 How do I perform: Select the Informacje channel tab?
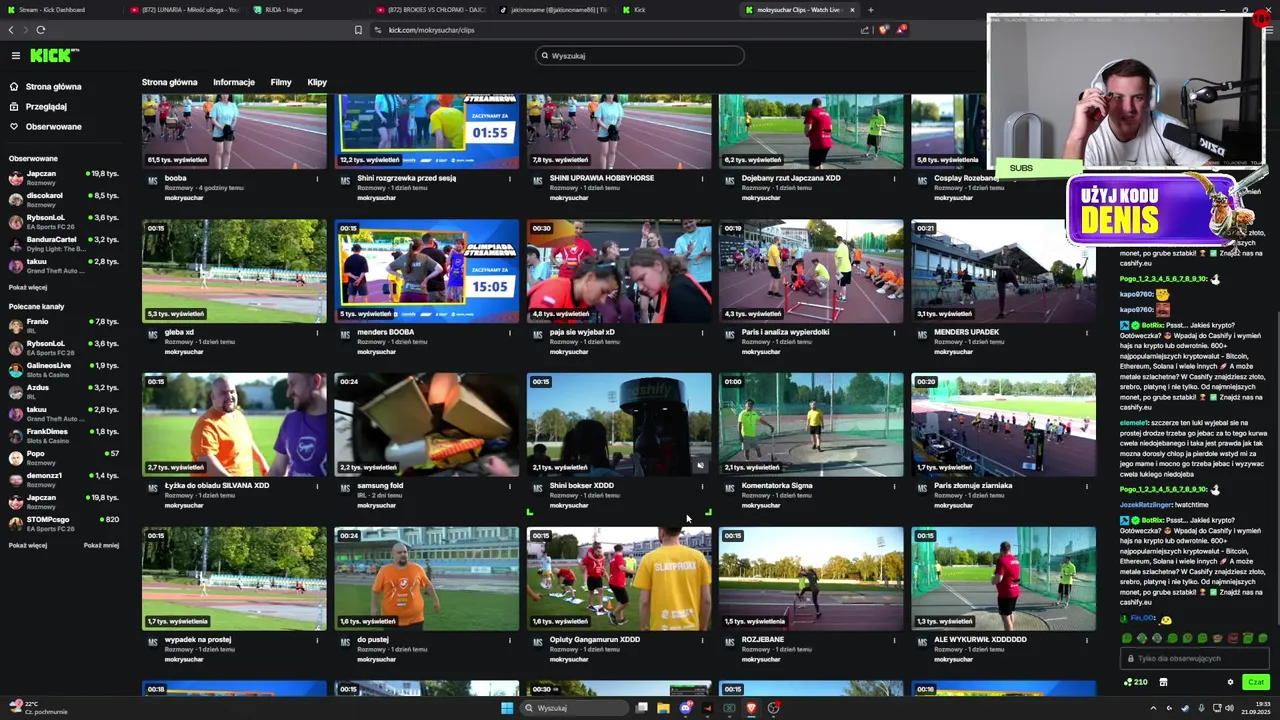point(234,82)
